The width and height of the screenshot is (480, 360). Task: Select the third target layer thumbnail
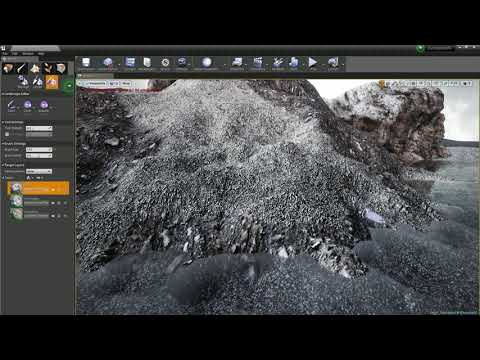coord(16,214)
